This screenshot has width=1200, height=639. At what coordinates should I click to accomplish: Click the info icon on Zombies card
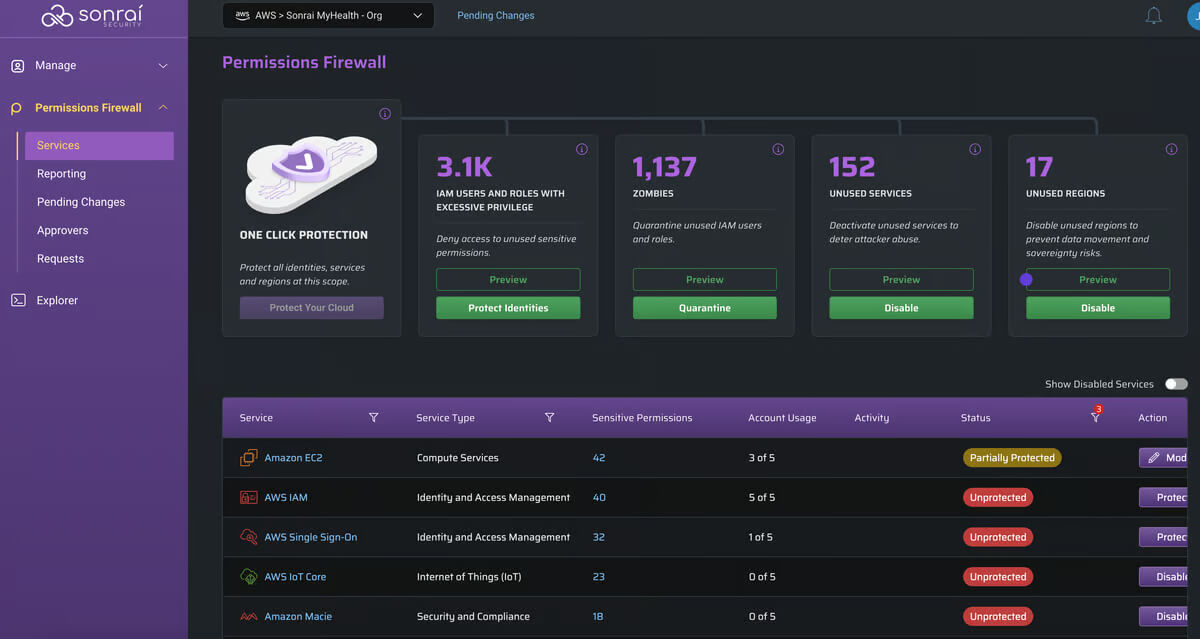pyautogui.click(x=778, y=149)
